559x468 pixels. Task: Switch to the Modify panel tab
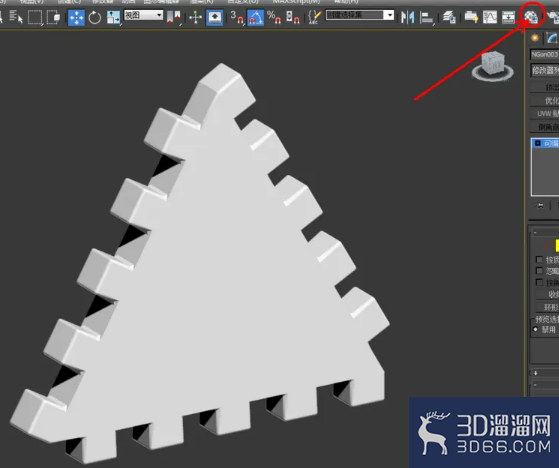click(552, 38)
